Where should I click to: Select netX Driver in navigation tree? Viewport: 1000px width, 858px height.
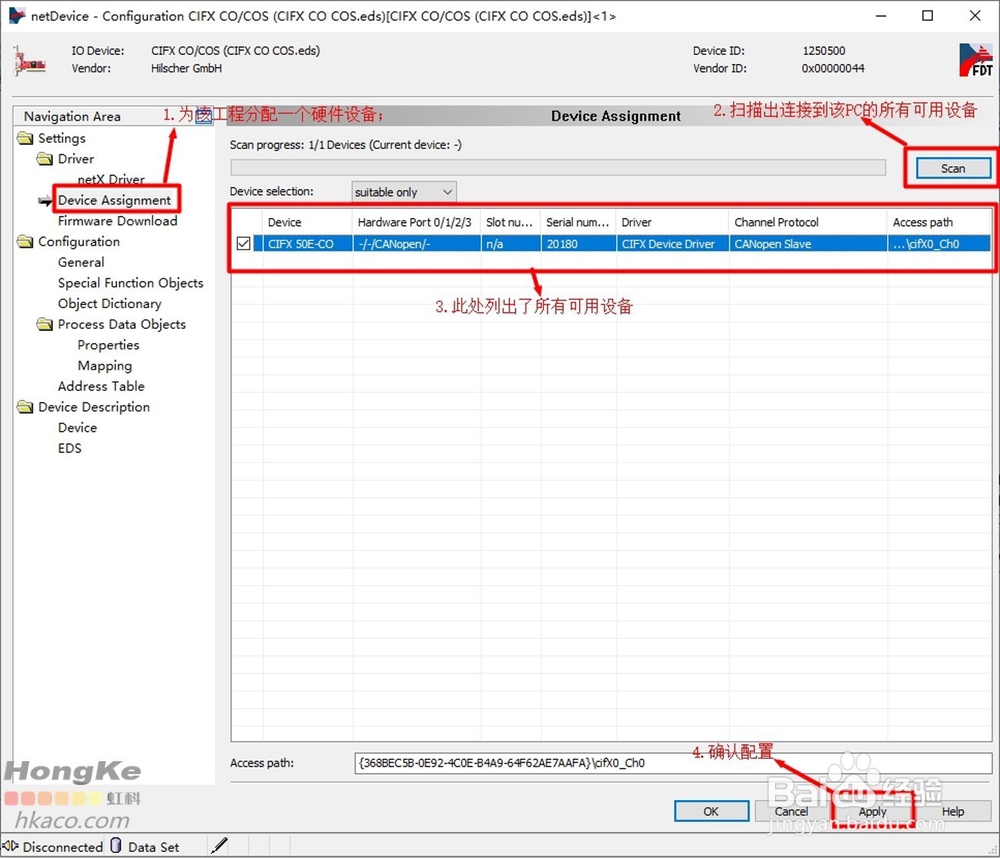click(x=111, y=179)
